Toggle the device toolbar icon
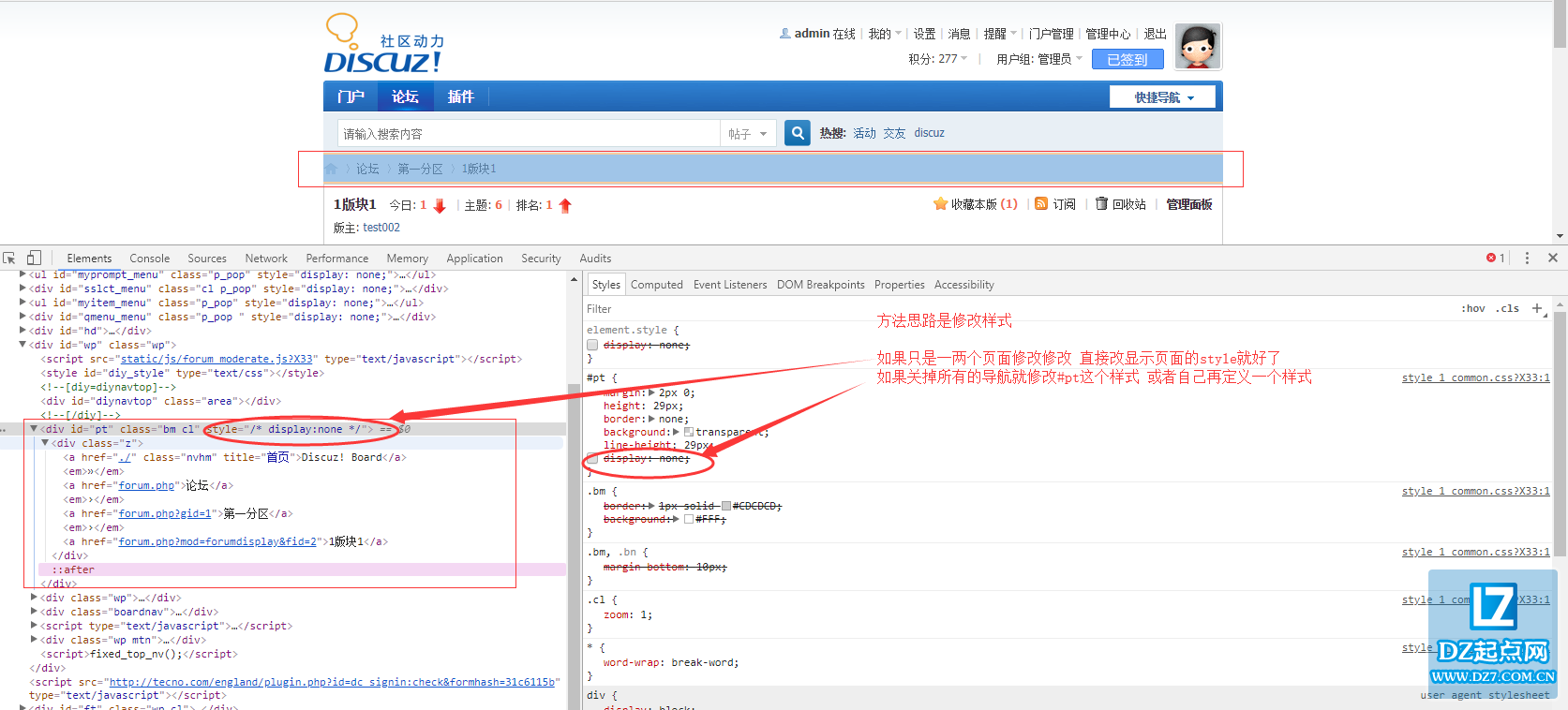The width and height of the screenshot is (1568, 710). (34, 258)
